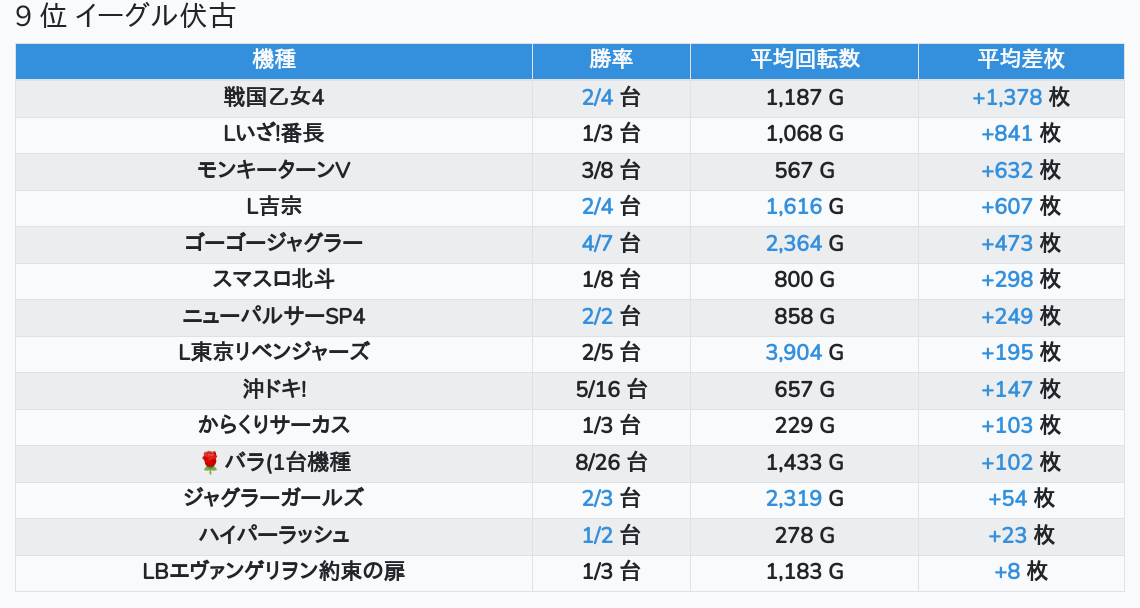The height and width of the screenshot is (608, 1140).
Task: Click the 平均回転数 column header
Action: click(804, 60)
